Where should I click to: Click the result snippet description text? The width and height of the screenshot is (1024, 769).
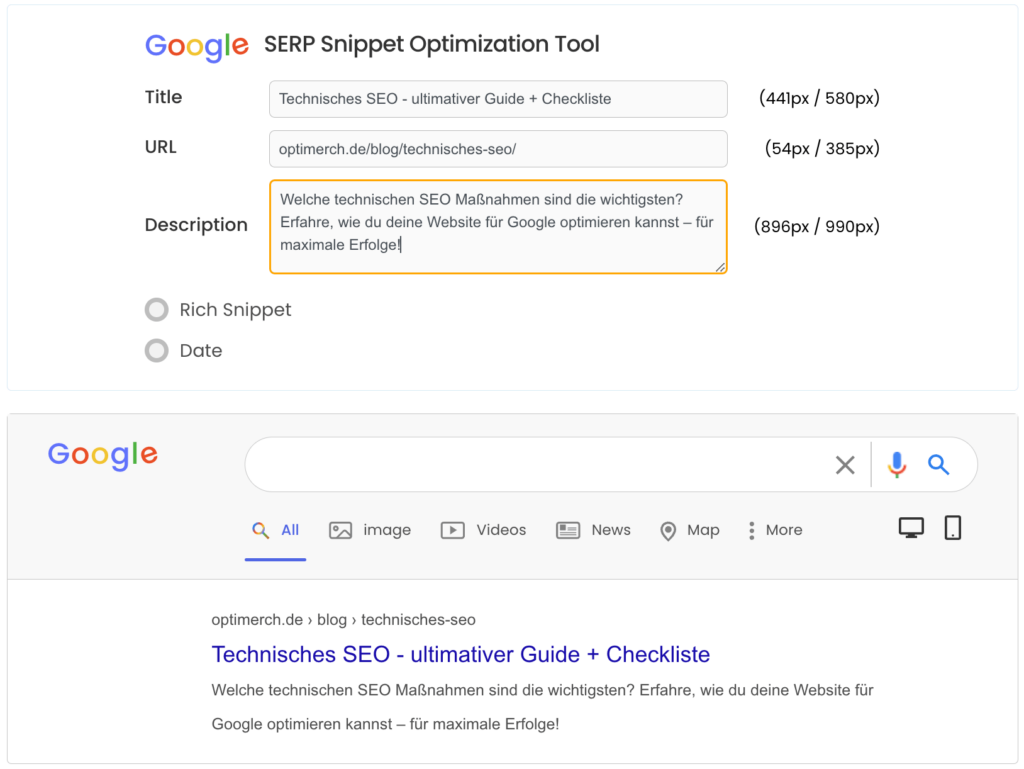(x=542, y=707)
